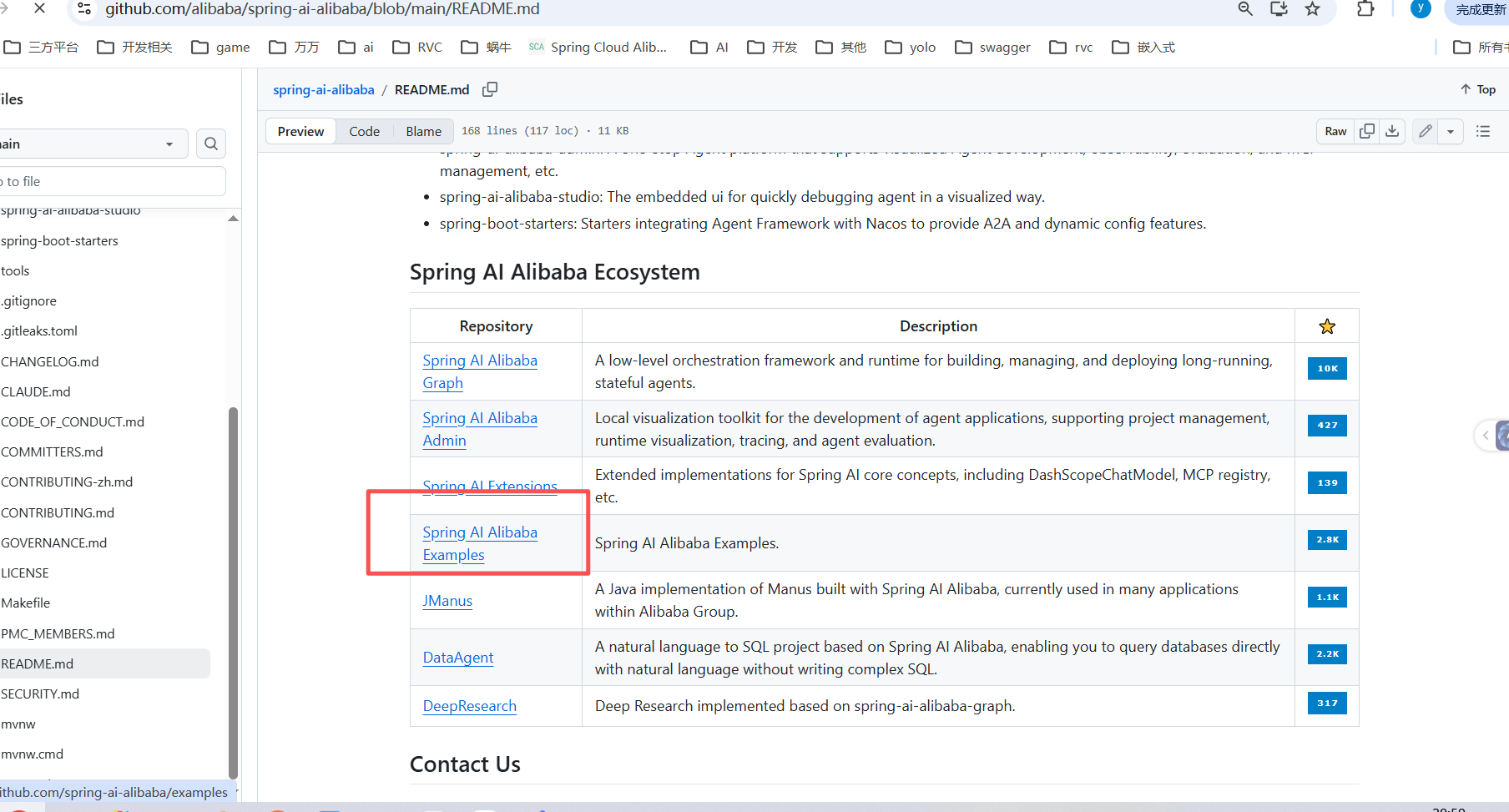
Task: Open the browser extensions puzzle icon
Action: [1365, 8]
